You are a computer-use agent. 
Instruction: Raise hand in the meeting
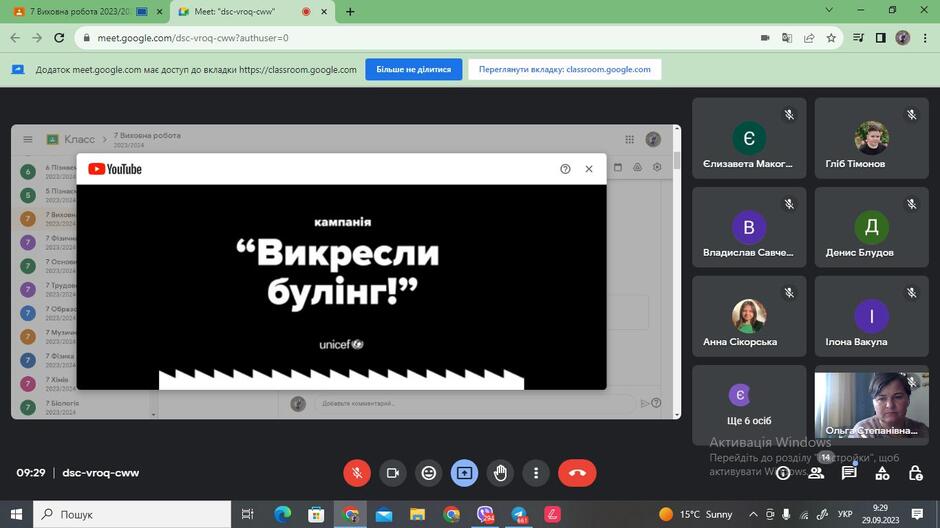[x=501, y=473]
